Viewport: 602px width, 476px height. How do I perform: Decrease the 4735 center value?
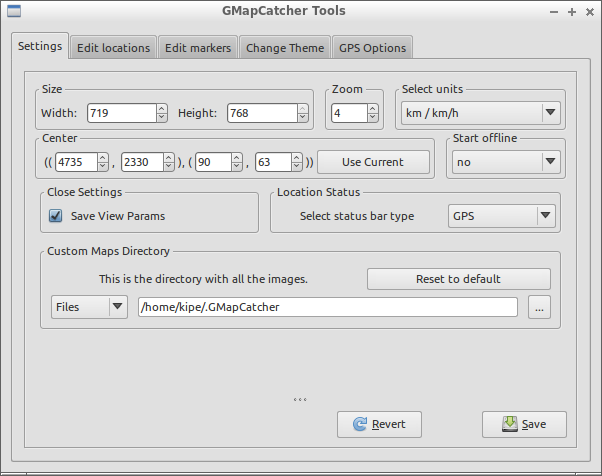click(x=103, y=166)
